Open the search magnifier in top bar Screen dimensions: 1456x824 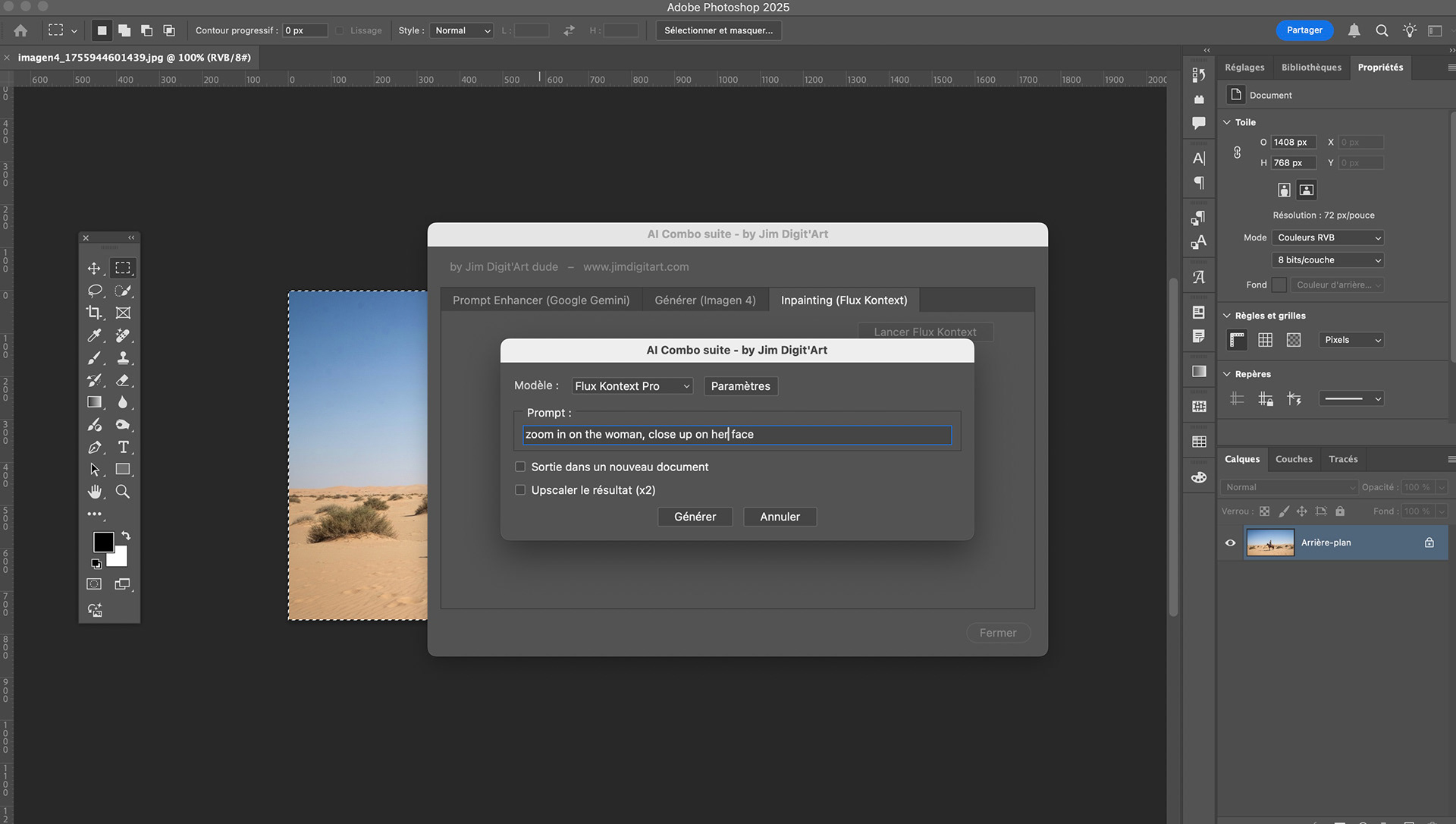(x=1382, y=30)
